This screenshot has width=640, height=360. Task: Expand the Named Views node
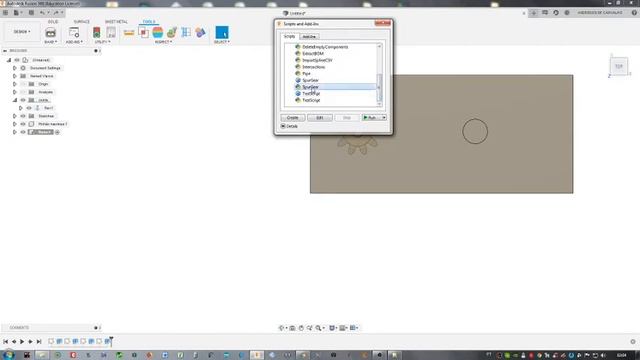point(15,76)
